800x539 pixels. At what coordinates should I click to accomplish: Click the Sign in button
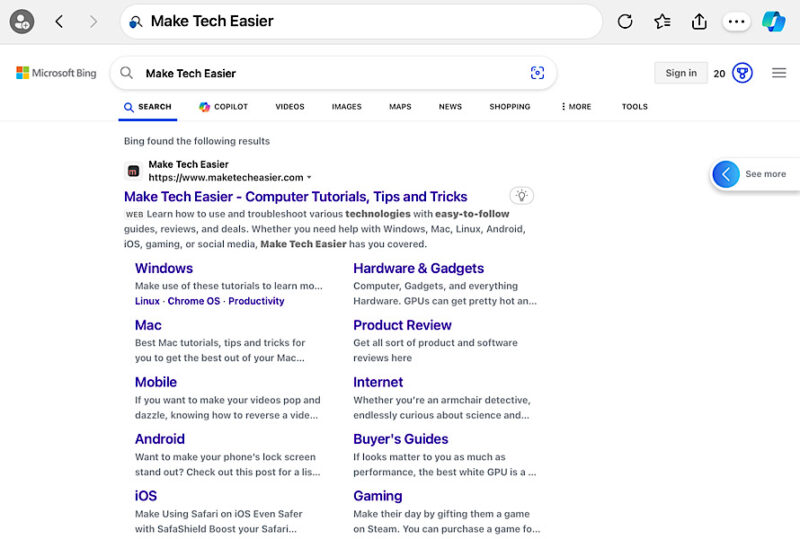click(681, 73)
